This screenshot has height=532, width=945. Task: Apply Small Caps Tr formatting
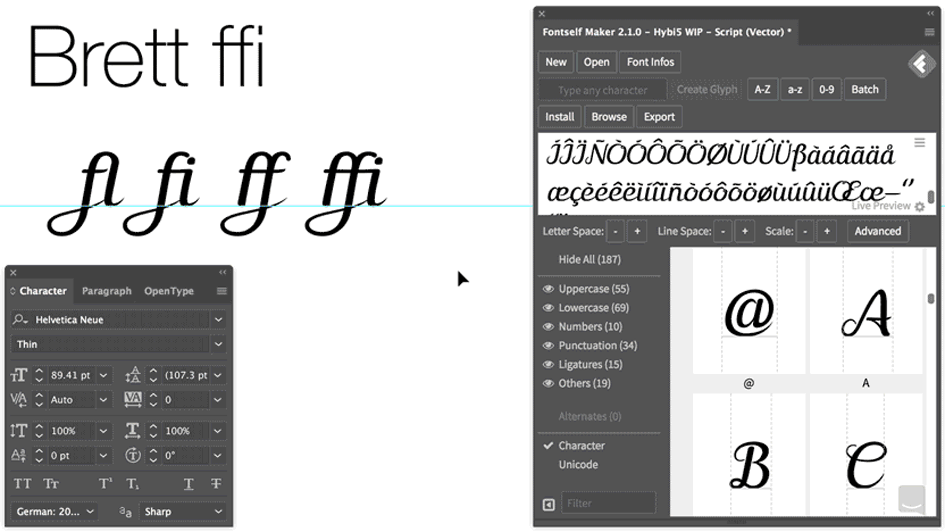point(51,483)
